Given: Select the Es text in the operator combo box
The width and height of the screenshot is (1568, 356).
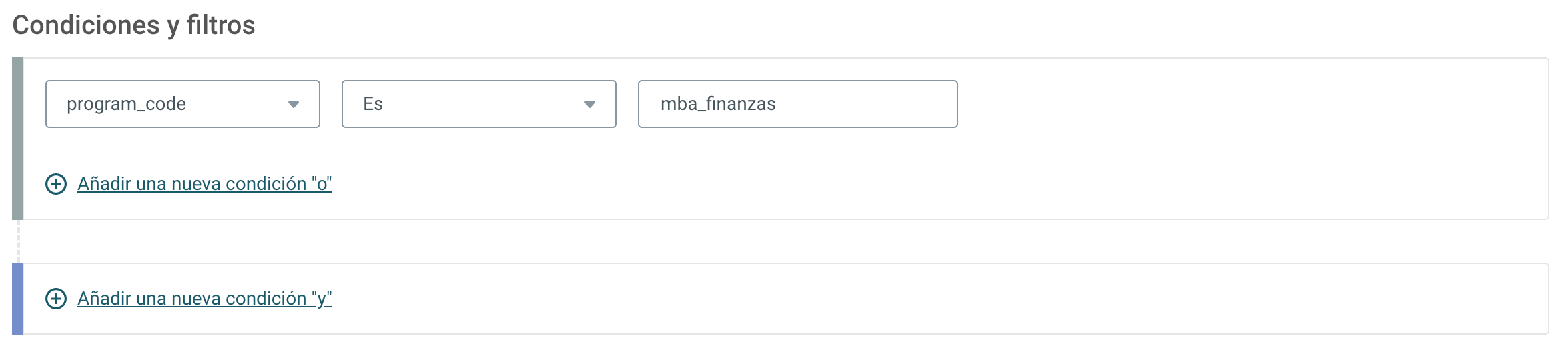Looking at the screenshot, I should (x=373, y=104).
